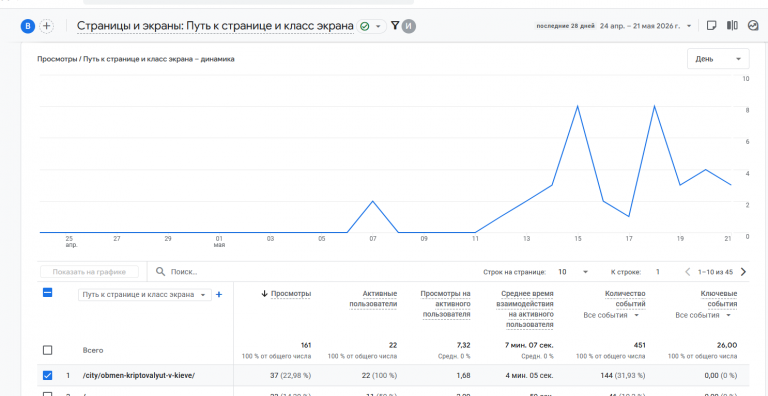Open the date range 24 апр. – 21 мая picker
This screenshot has width=768, height=396.
point(646,26)
